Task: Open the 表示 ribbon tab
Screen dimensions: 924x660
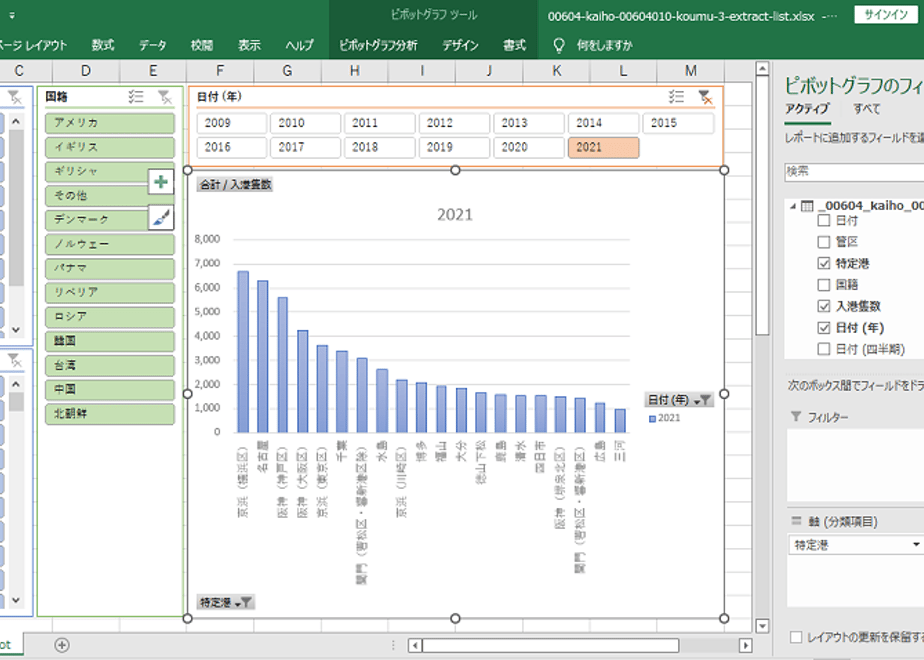Action: [x=249, y=45]
